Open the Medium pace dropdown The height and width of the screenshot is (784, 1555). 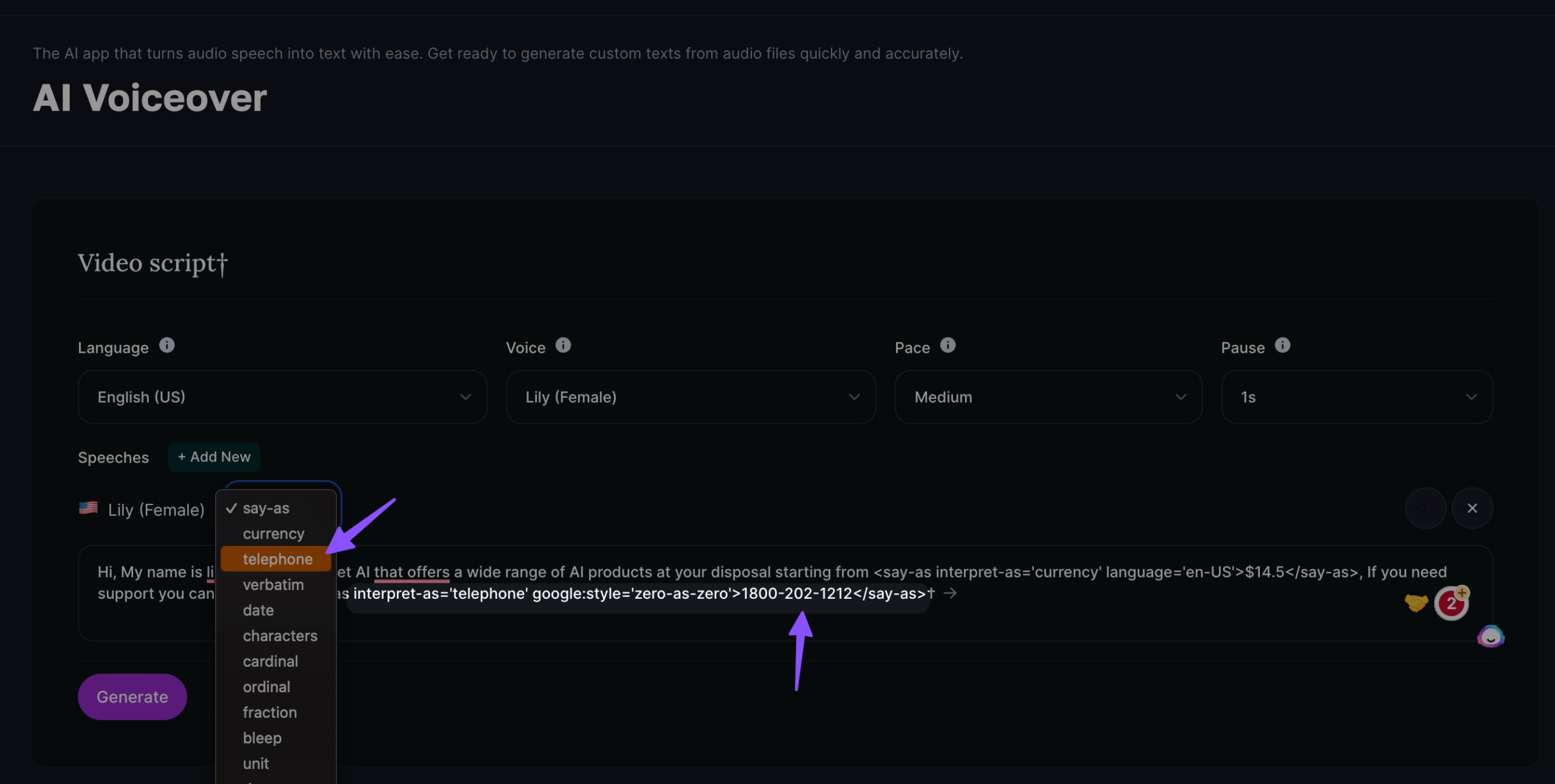tap(1048, 397)
